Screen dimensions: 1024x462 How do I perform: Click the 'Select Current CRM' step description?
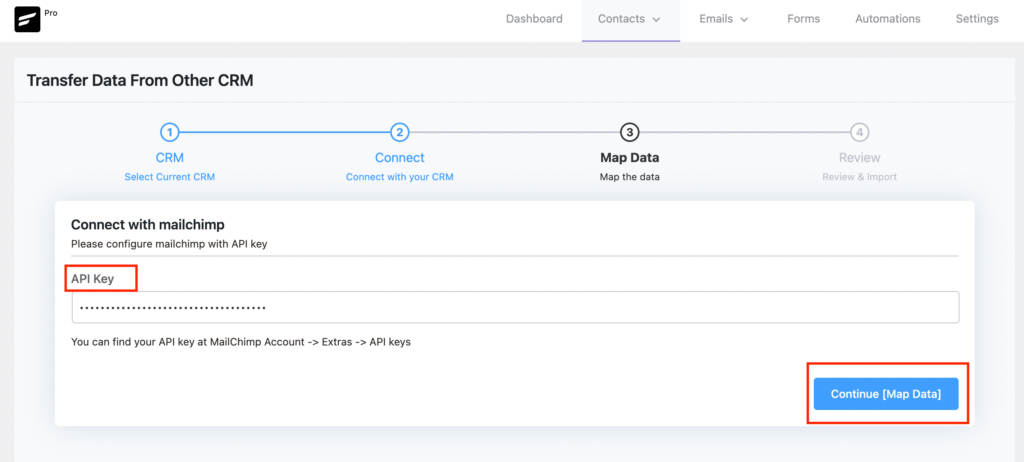coord(170,177)
